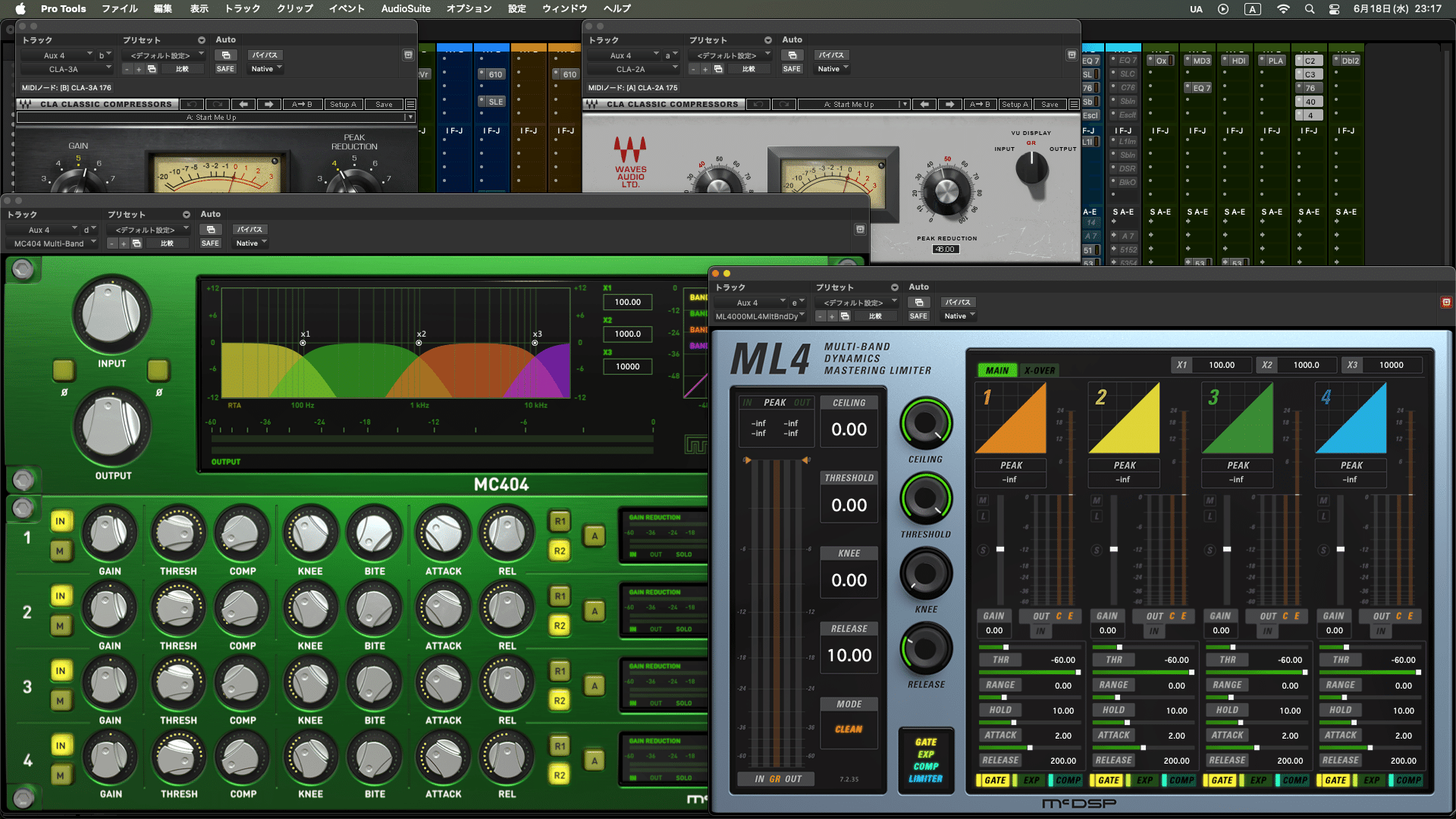Toggle band 1 IN button on MC404

(60, 521)
